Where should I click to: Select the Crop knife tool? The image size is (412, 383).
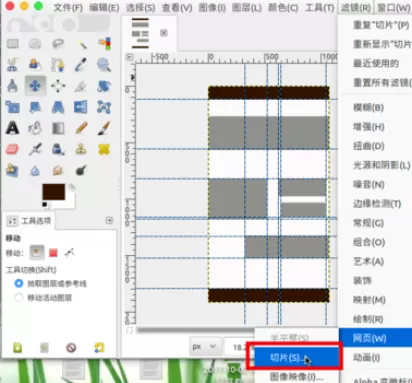pos(81,86)
